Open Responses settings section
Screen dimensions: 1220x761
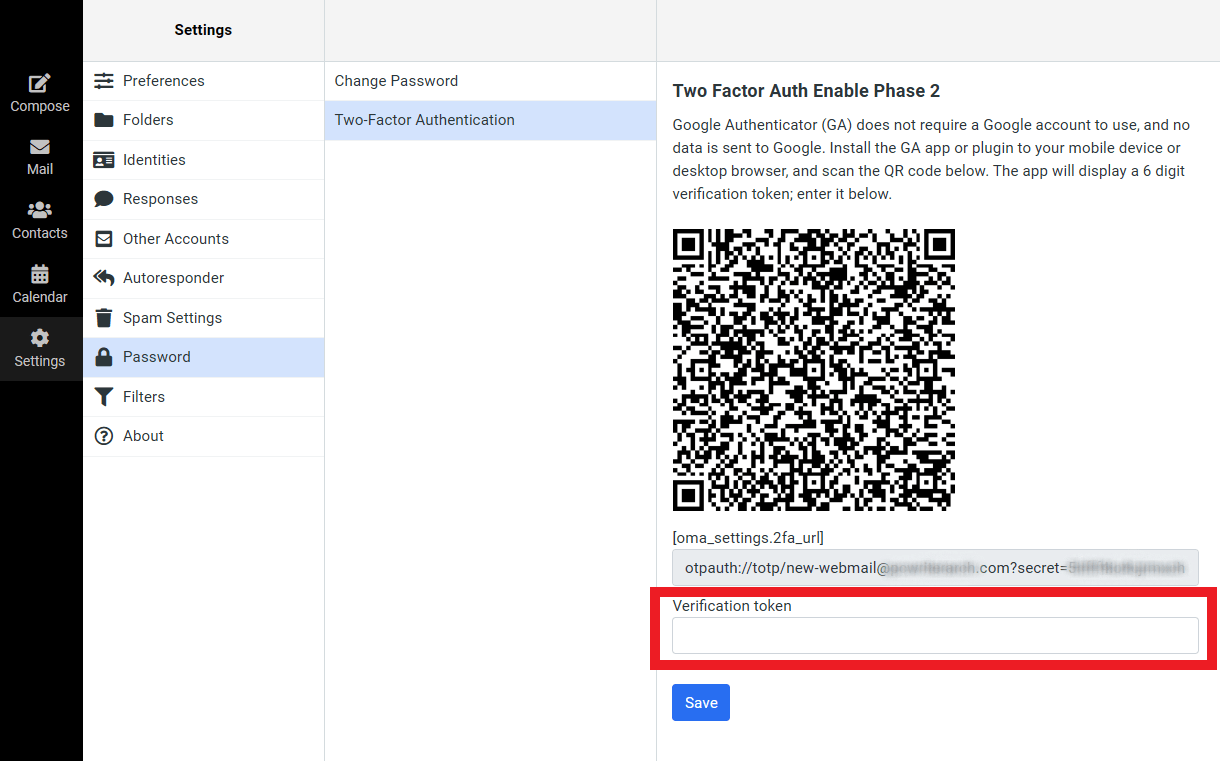pos(204,199)
